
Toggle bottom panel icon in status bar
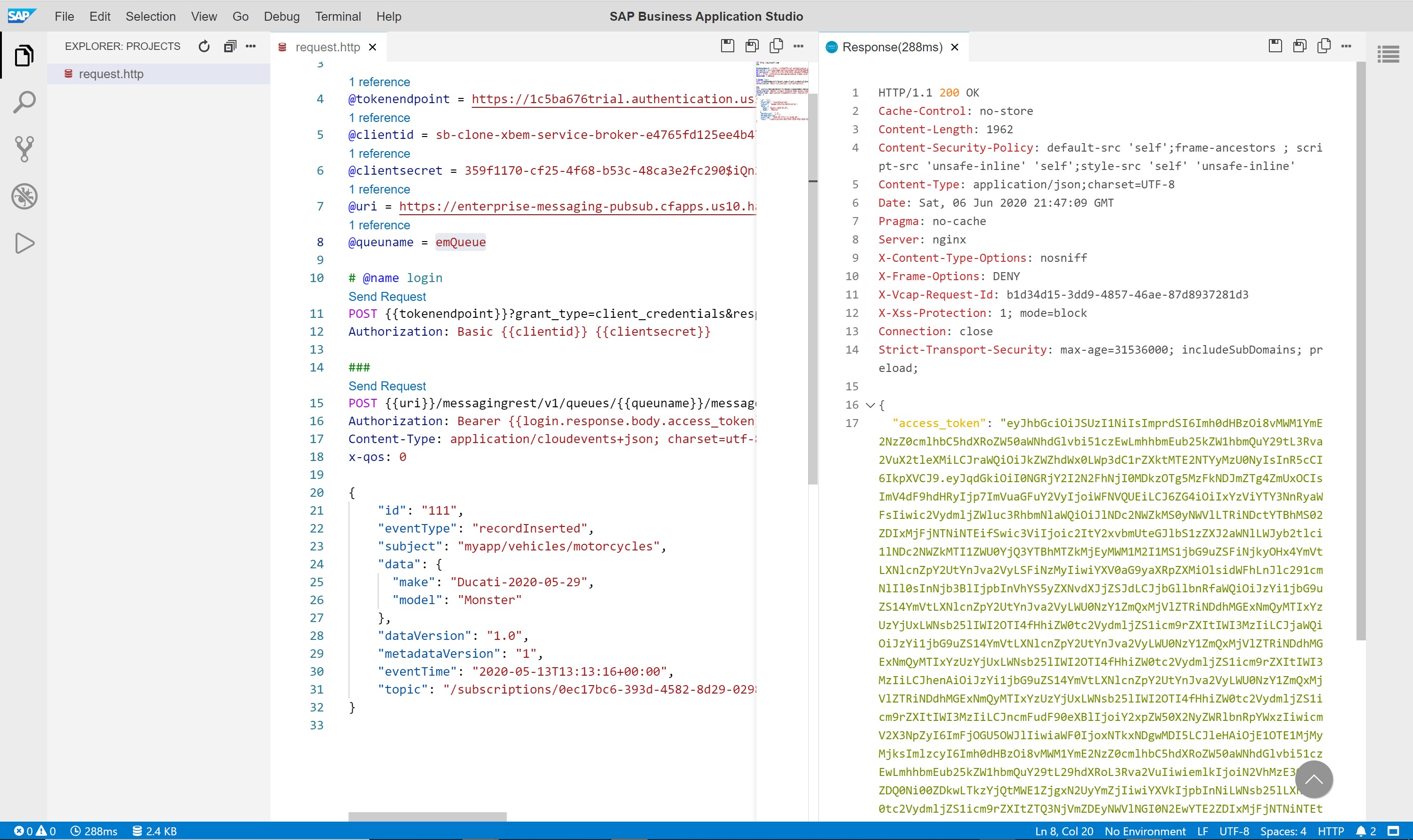tap(1393, 831)
